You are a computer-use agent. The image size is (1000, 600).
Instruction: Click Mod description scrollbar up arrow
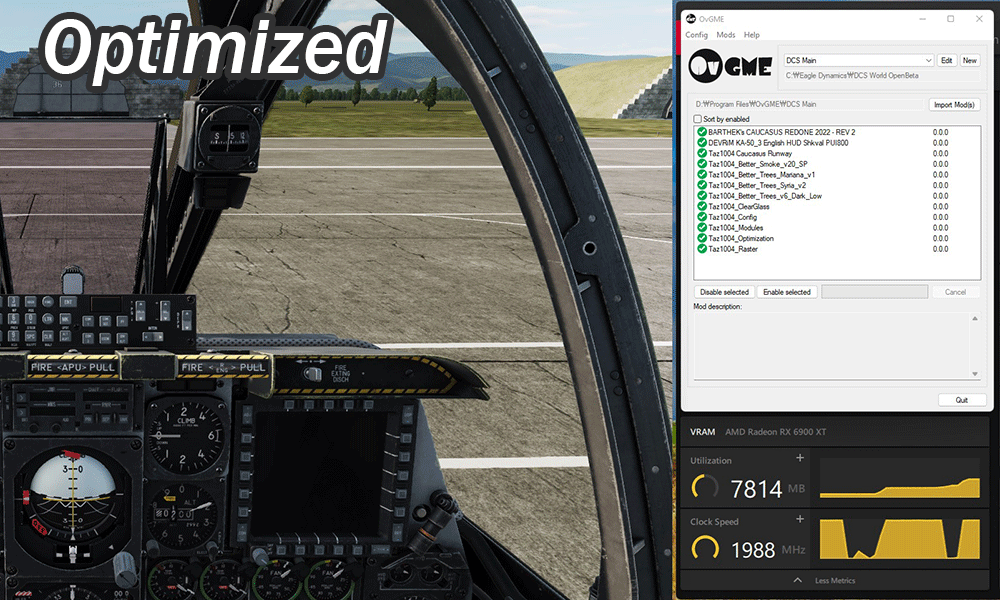974,318
